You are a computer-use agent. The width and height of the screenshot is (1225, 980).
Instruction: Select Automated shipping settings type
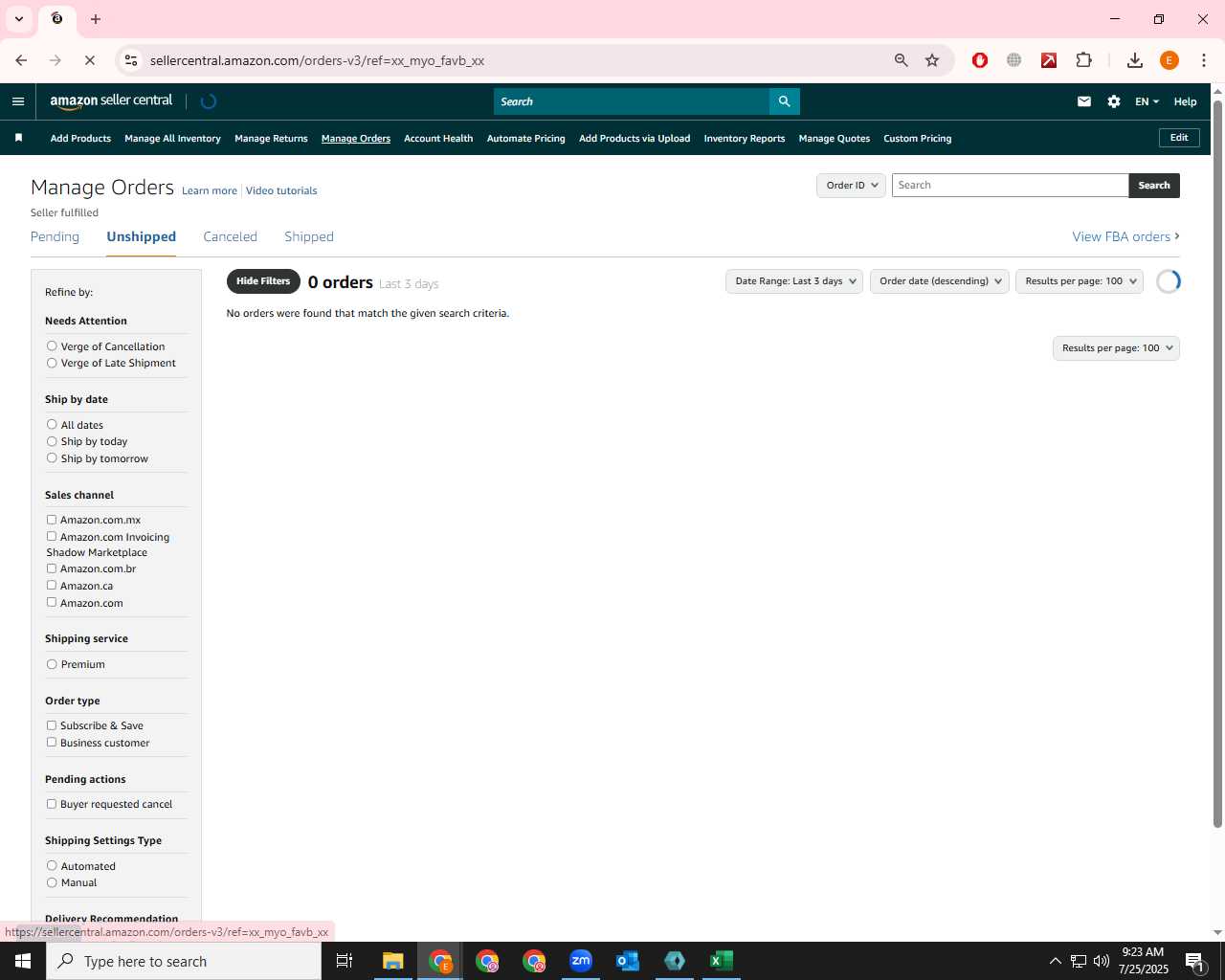tap(52, 865)
